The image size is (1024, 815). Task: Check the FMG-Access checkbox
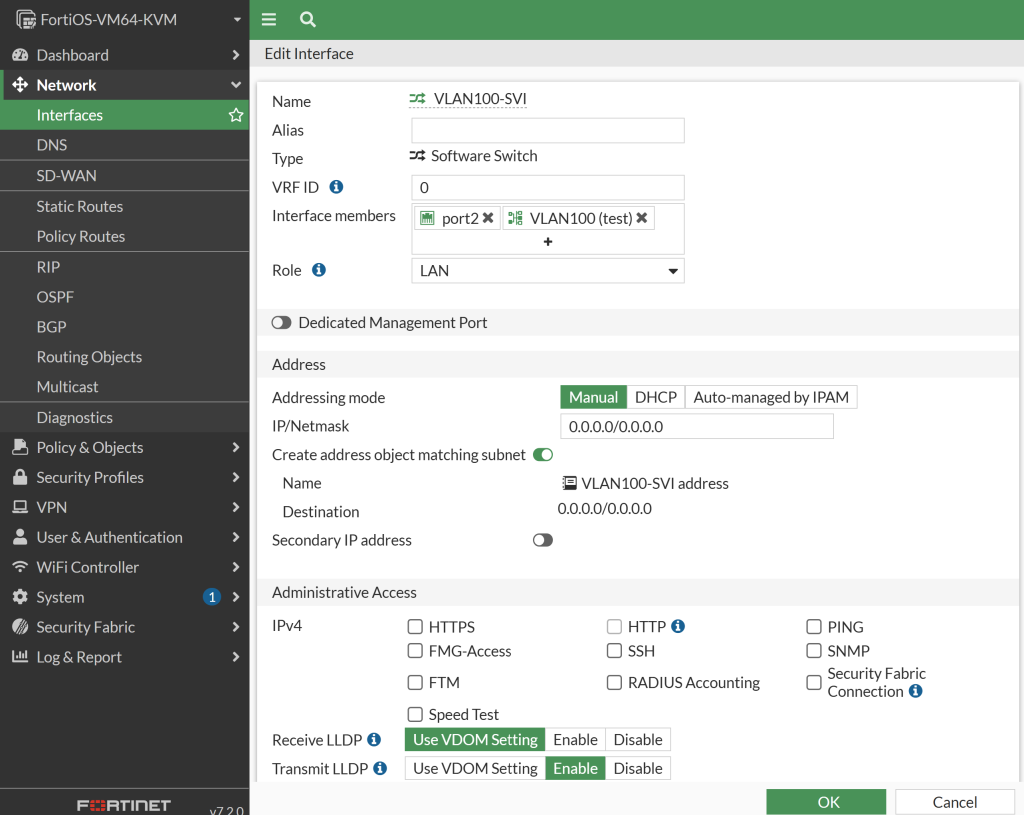(x=415, y=650)
